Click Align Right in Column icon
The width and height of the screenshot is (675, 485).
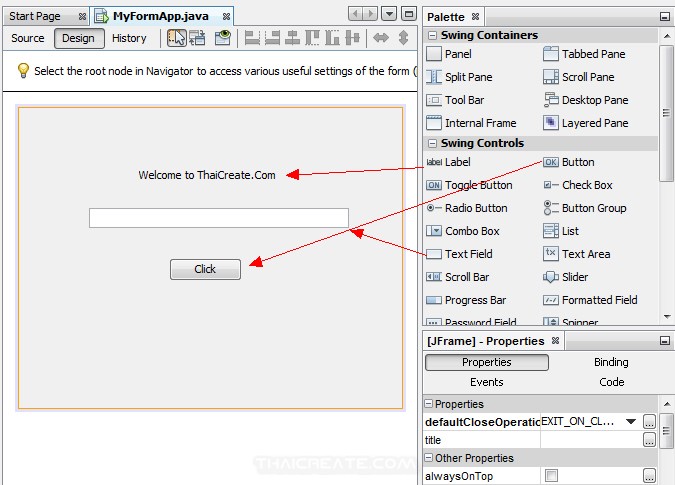point(272,38)
